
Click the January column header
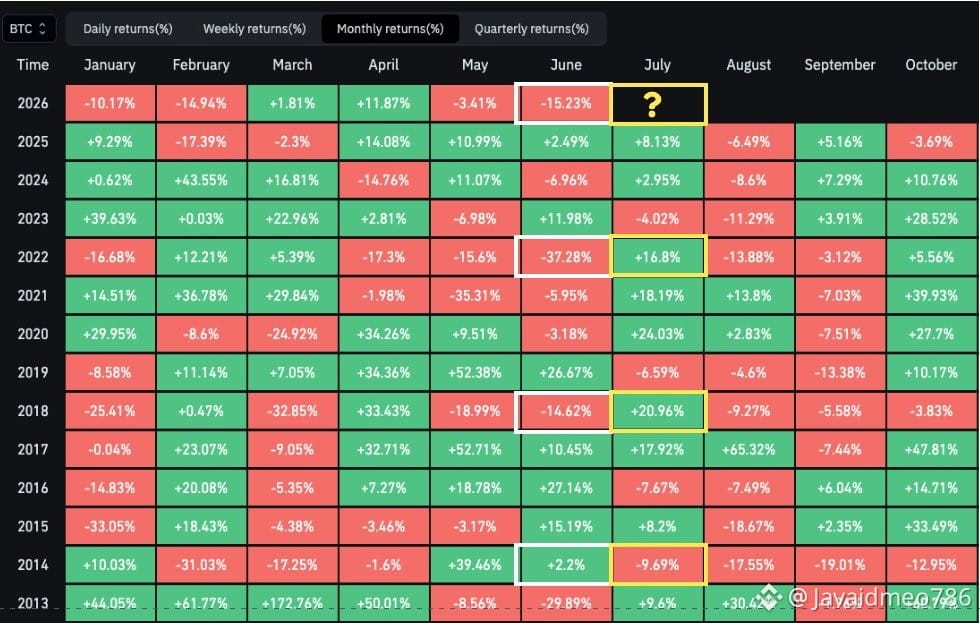point(109,65)
